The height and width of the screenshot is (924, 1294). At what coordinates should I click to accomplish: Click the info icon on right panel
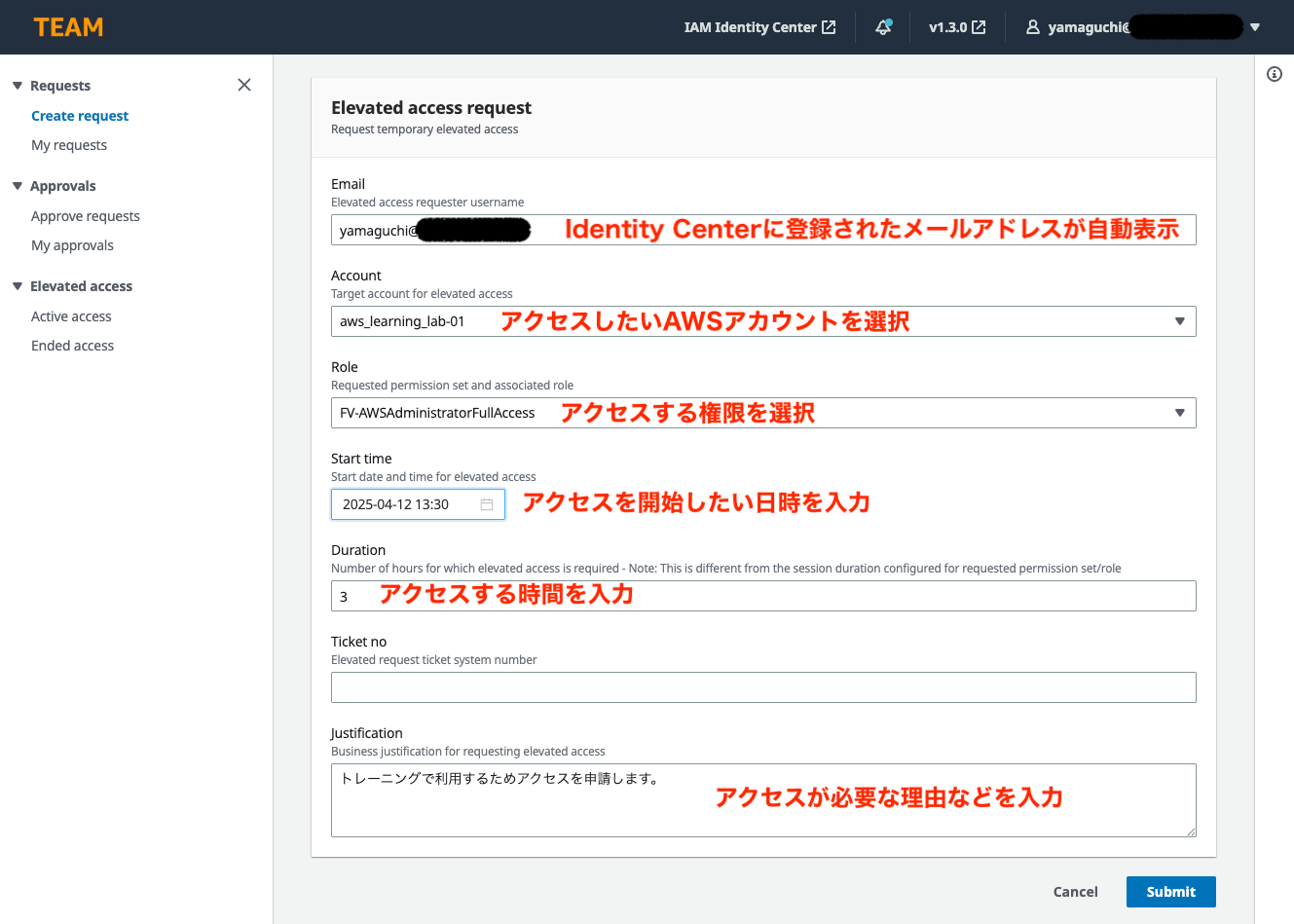[1274, 74]
